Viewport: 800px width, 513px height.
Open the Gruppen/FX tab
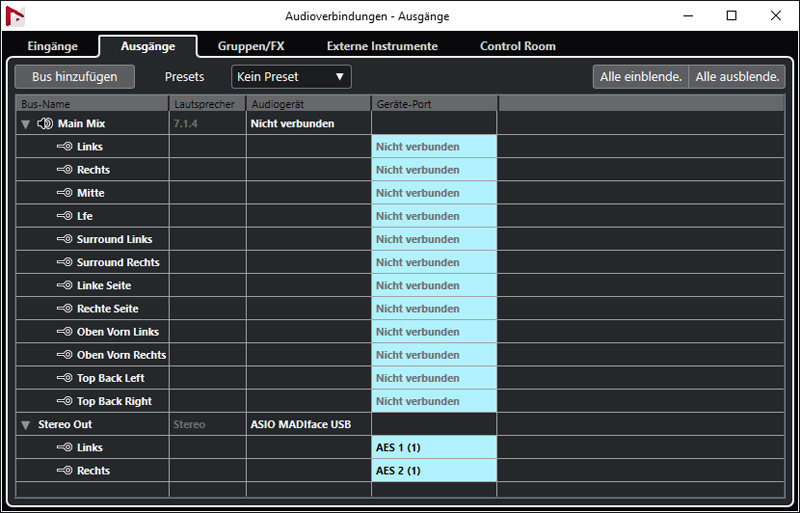coord(251,46)
